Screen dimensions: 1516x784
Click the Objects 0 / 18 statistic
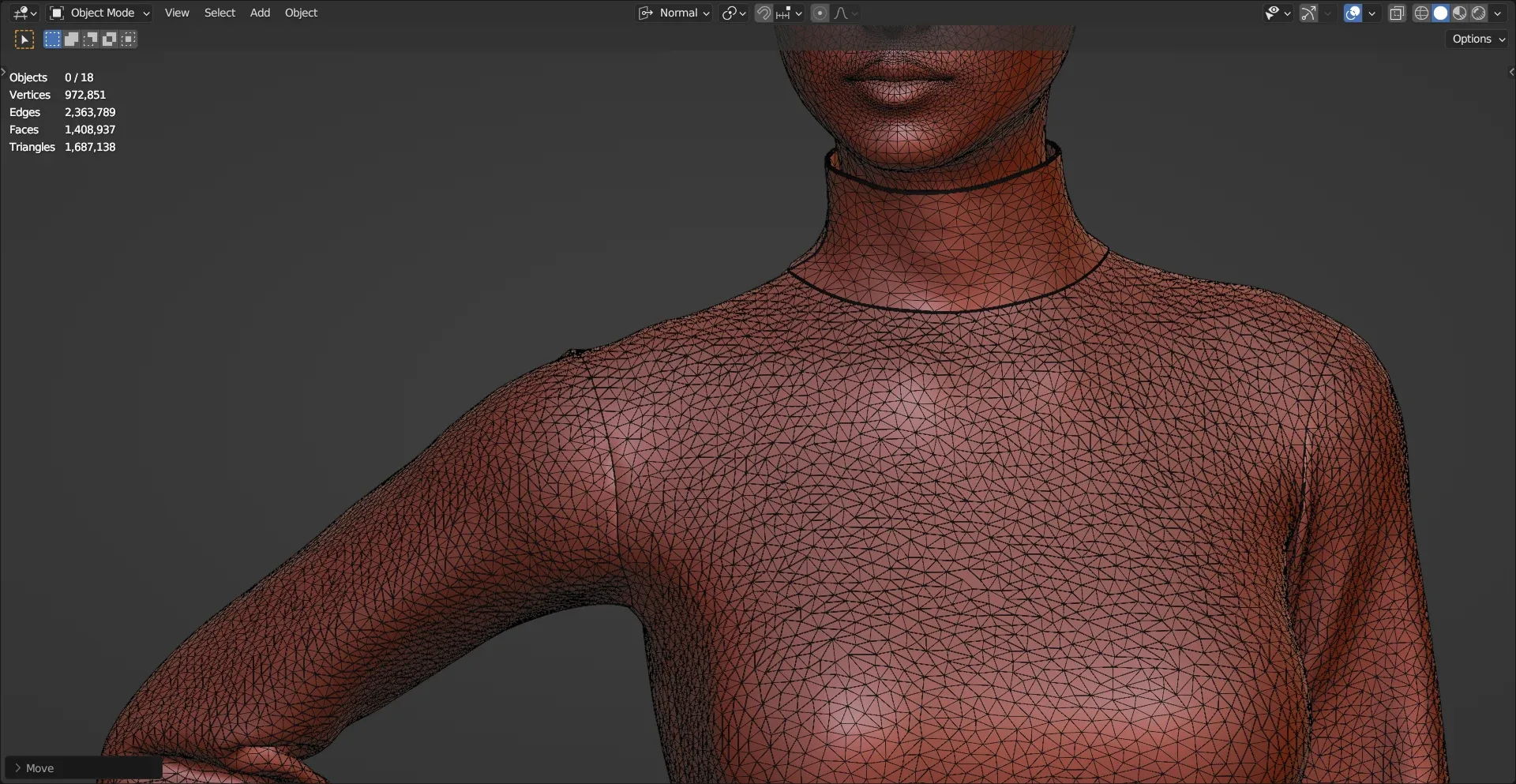coord(51,77)
